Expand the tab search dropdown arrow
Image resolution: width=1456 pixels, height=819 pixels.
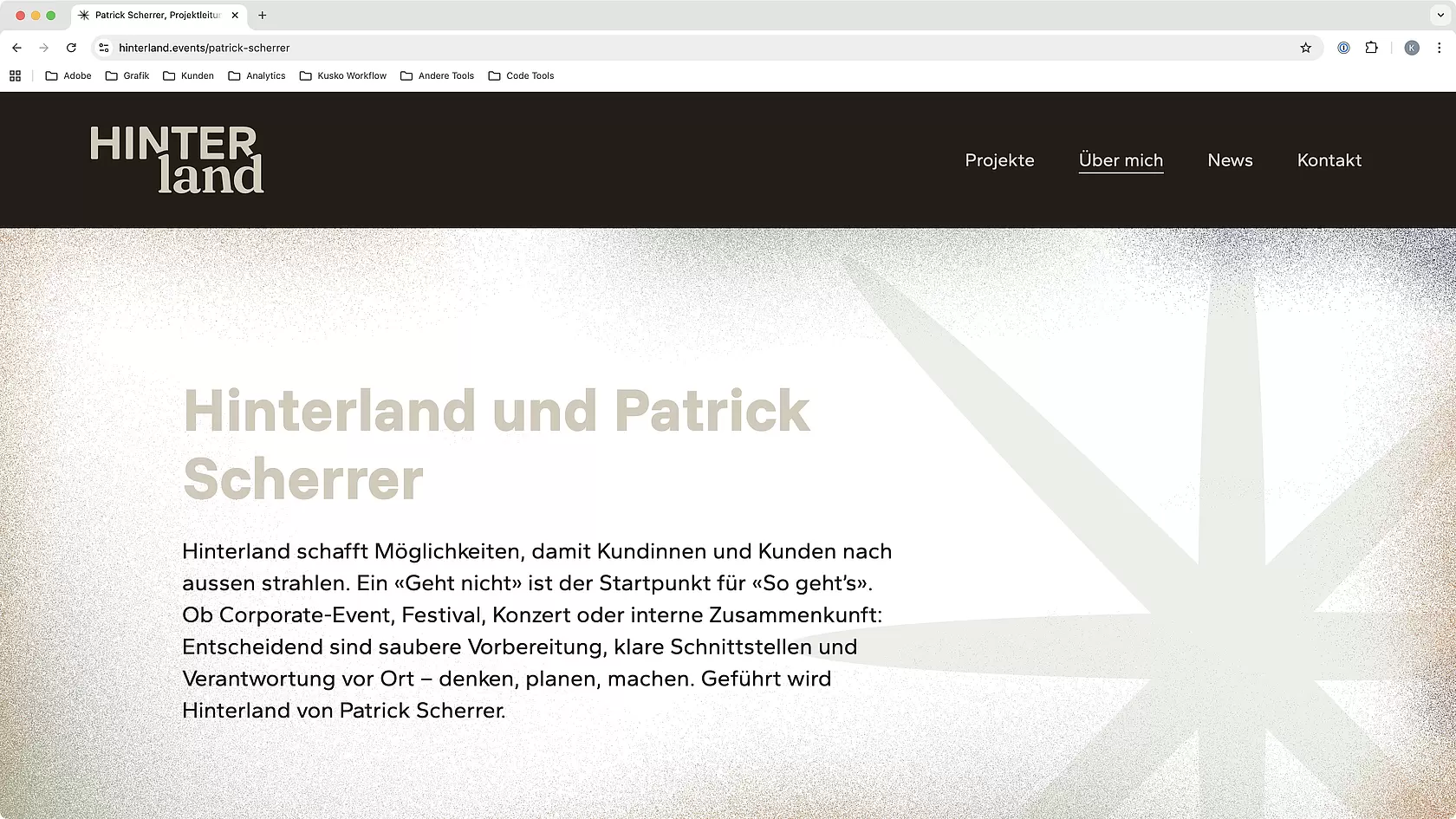tap(1440, 15)
